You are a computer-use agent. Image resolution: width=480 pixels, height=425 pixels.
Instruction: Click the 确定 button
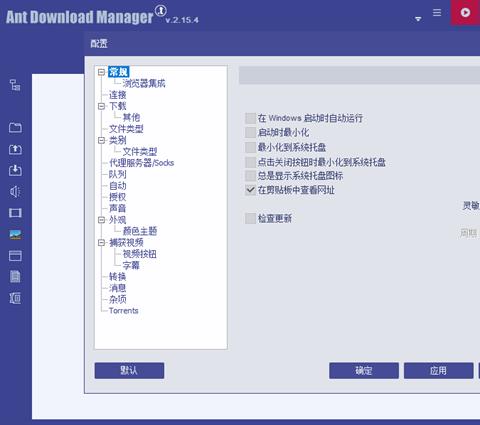[364, 371]
